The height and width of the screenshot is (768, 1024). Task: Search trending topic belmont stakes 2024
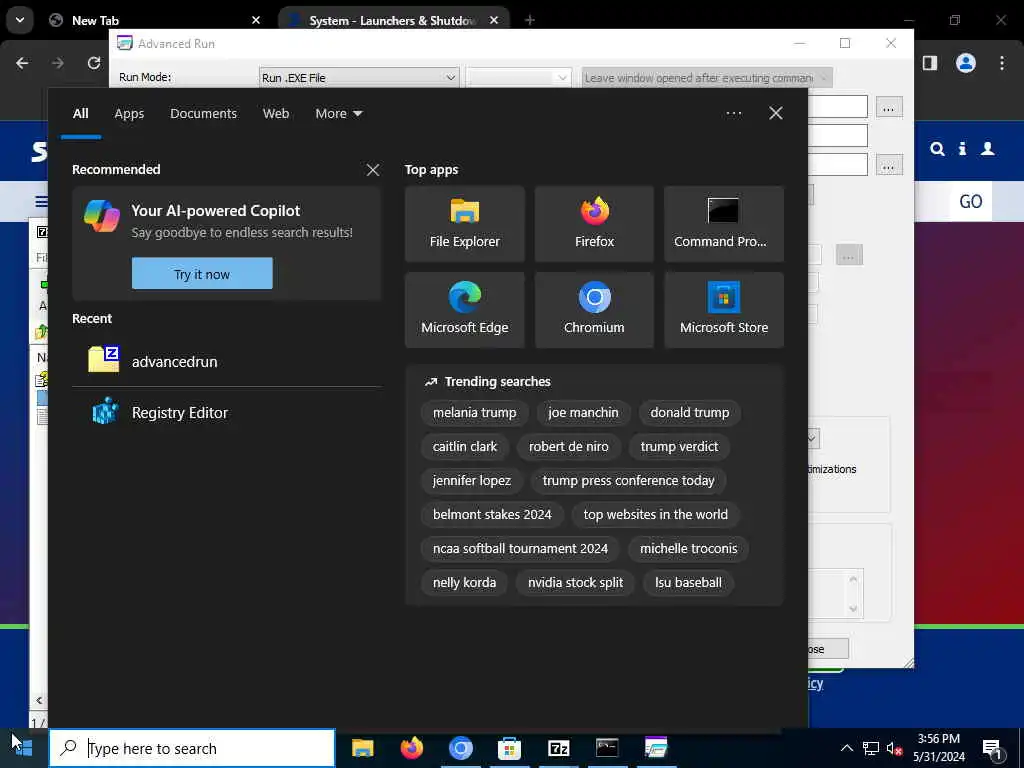[x=492, y=515]
